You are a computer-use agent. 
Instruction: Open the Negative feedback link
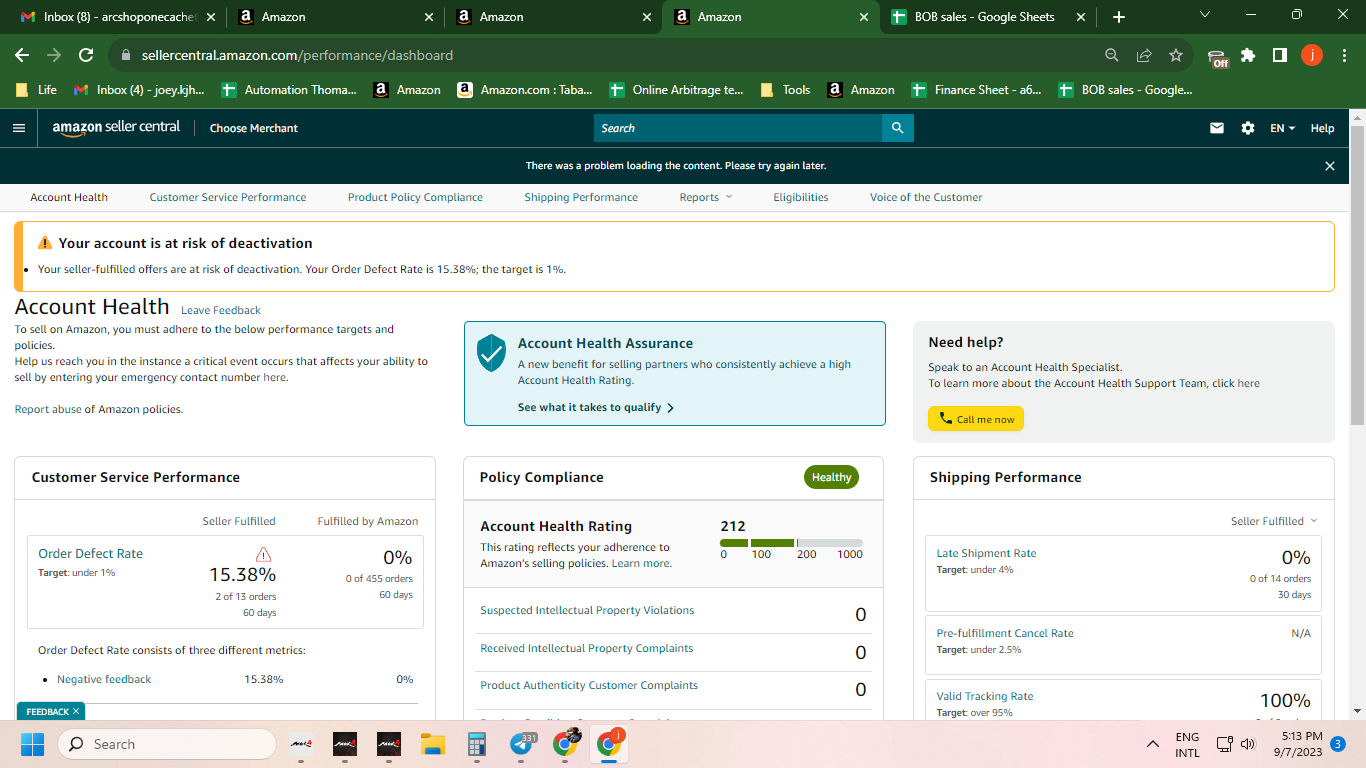point(104,679)
